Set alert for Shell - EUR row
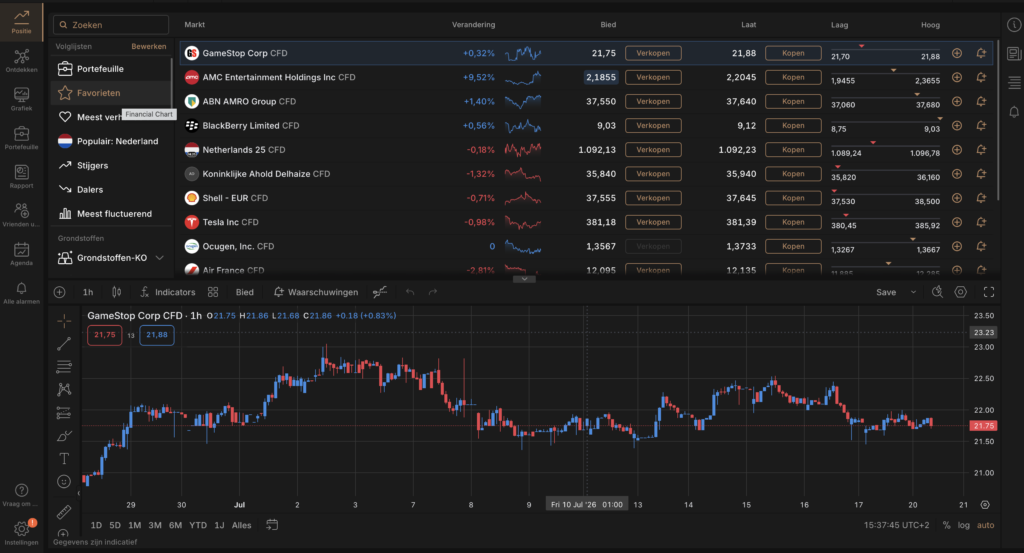This screenshot has height=553, width=1024. pos(981,198)
